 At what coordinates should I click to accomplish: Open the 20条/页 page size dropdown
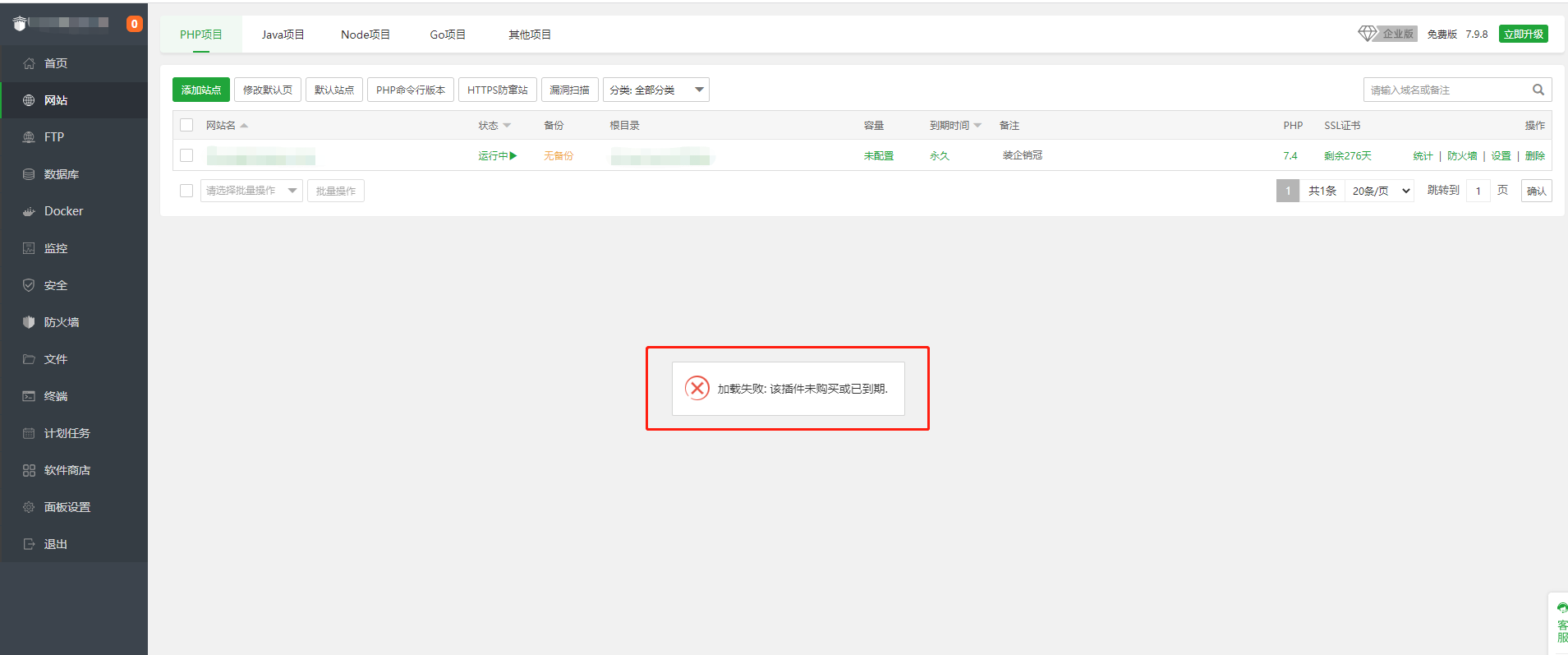pos(1381,191)
